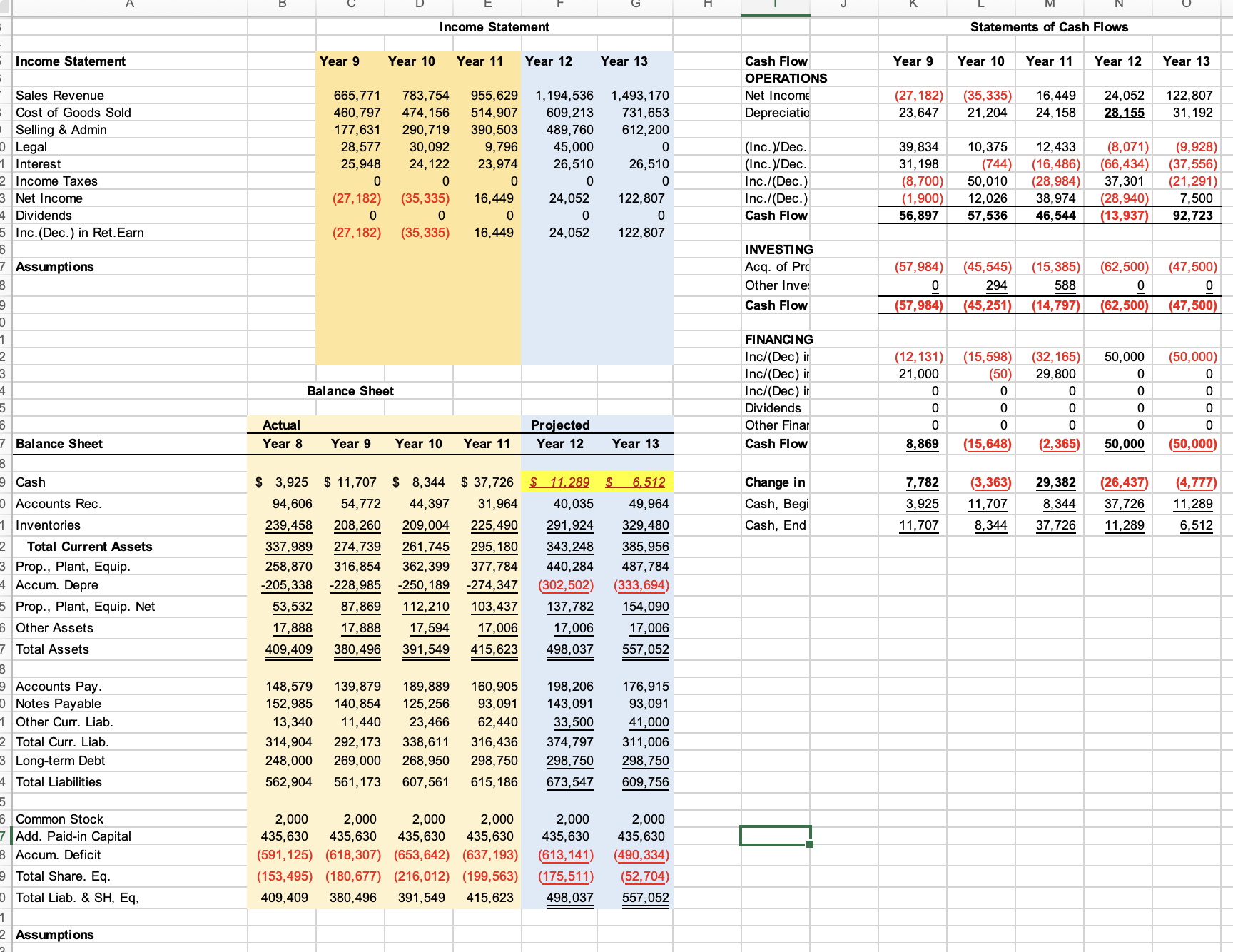Image resolution: width=1233 pixels, height=952 pixels.
Task: Select 'Change in' cash row label
Action: [x=775, y=482]
